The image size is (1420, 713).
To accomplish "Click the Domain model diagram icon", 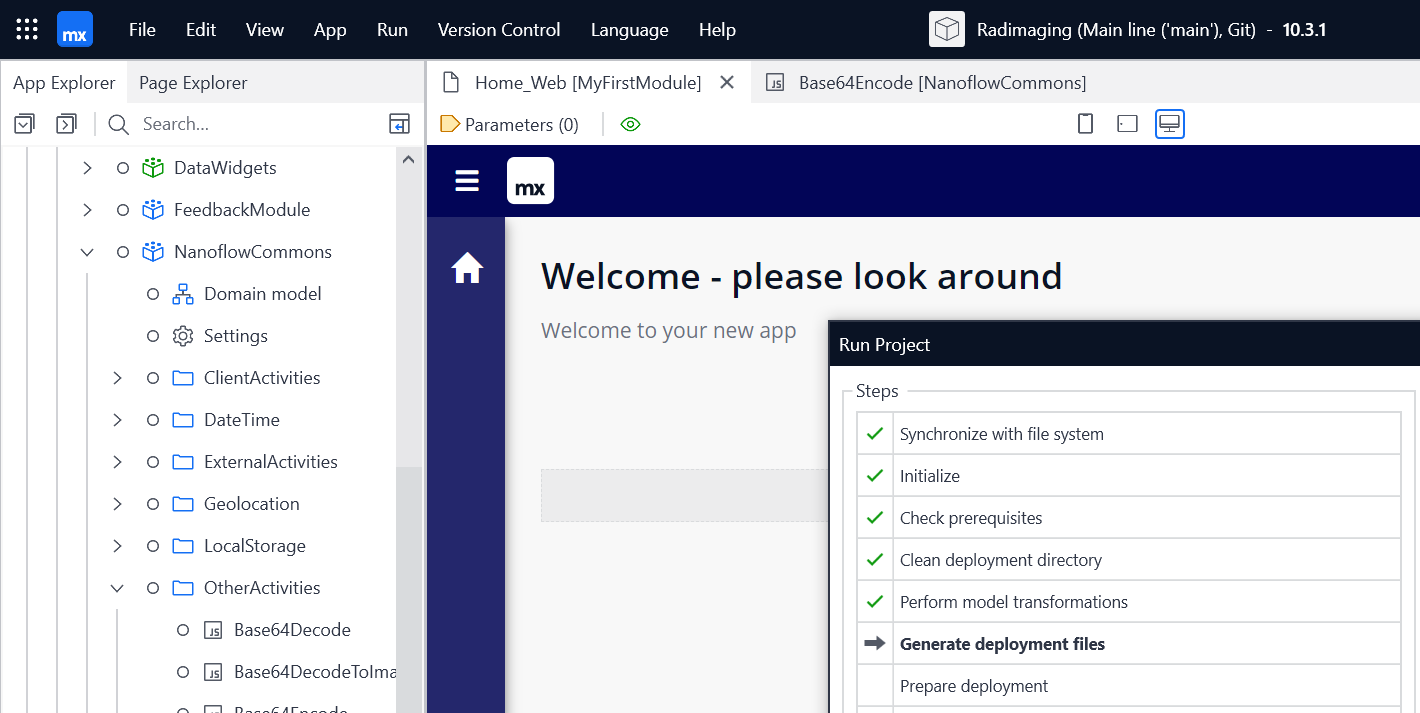I will coord(182,294).
